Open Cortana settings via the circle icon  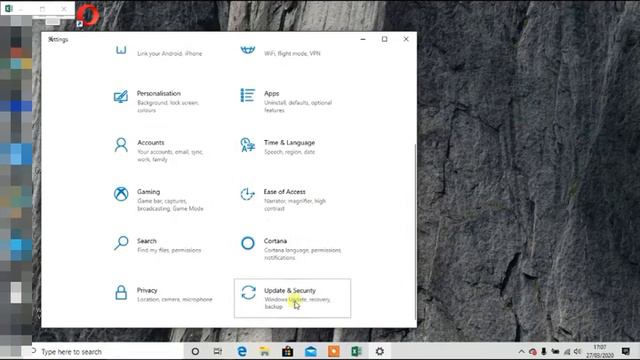(x=248, y=243)
